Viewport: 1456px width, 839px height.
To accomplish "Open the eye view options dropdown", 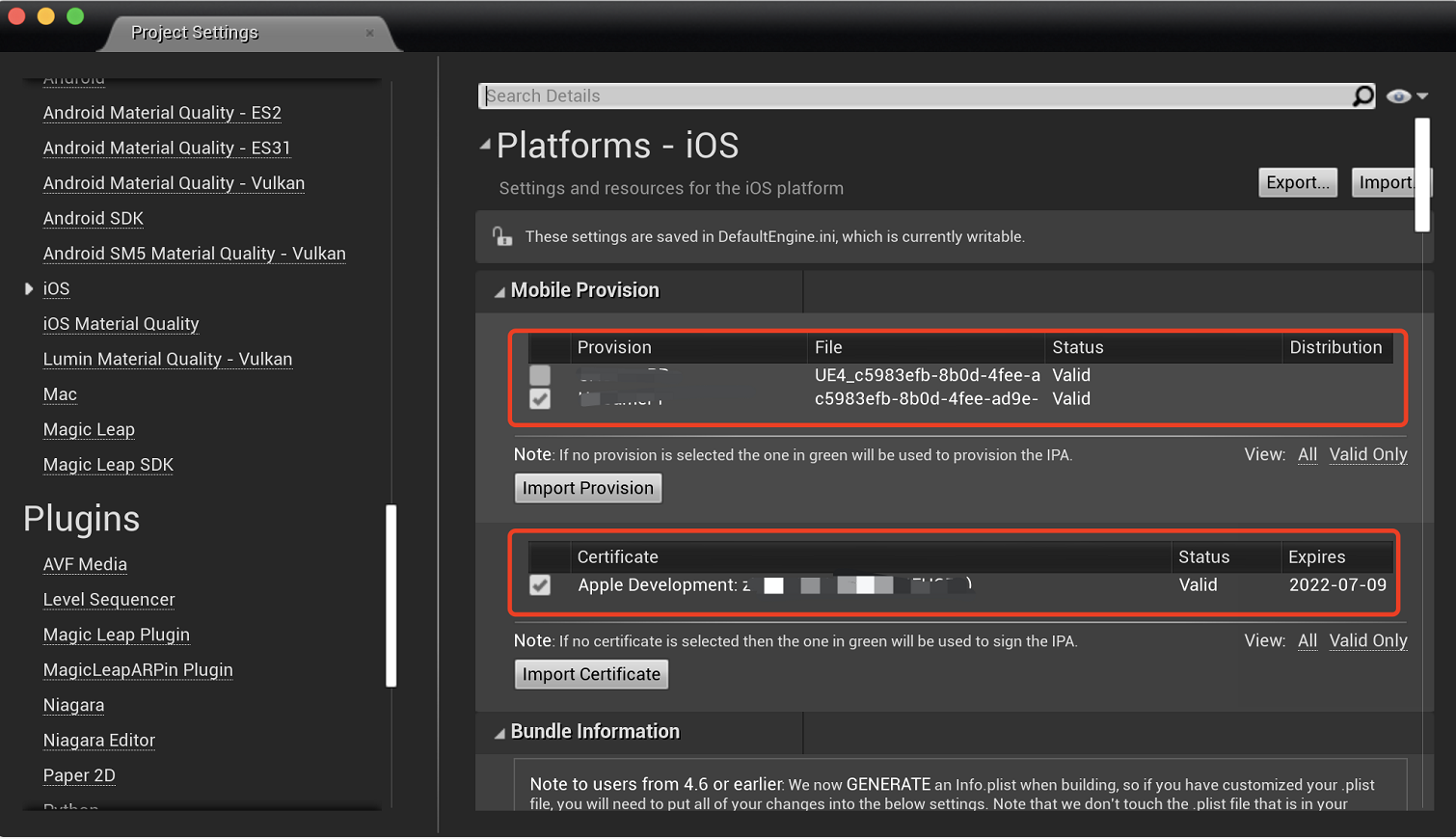I will click(x=1407, y=95).
